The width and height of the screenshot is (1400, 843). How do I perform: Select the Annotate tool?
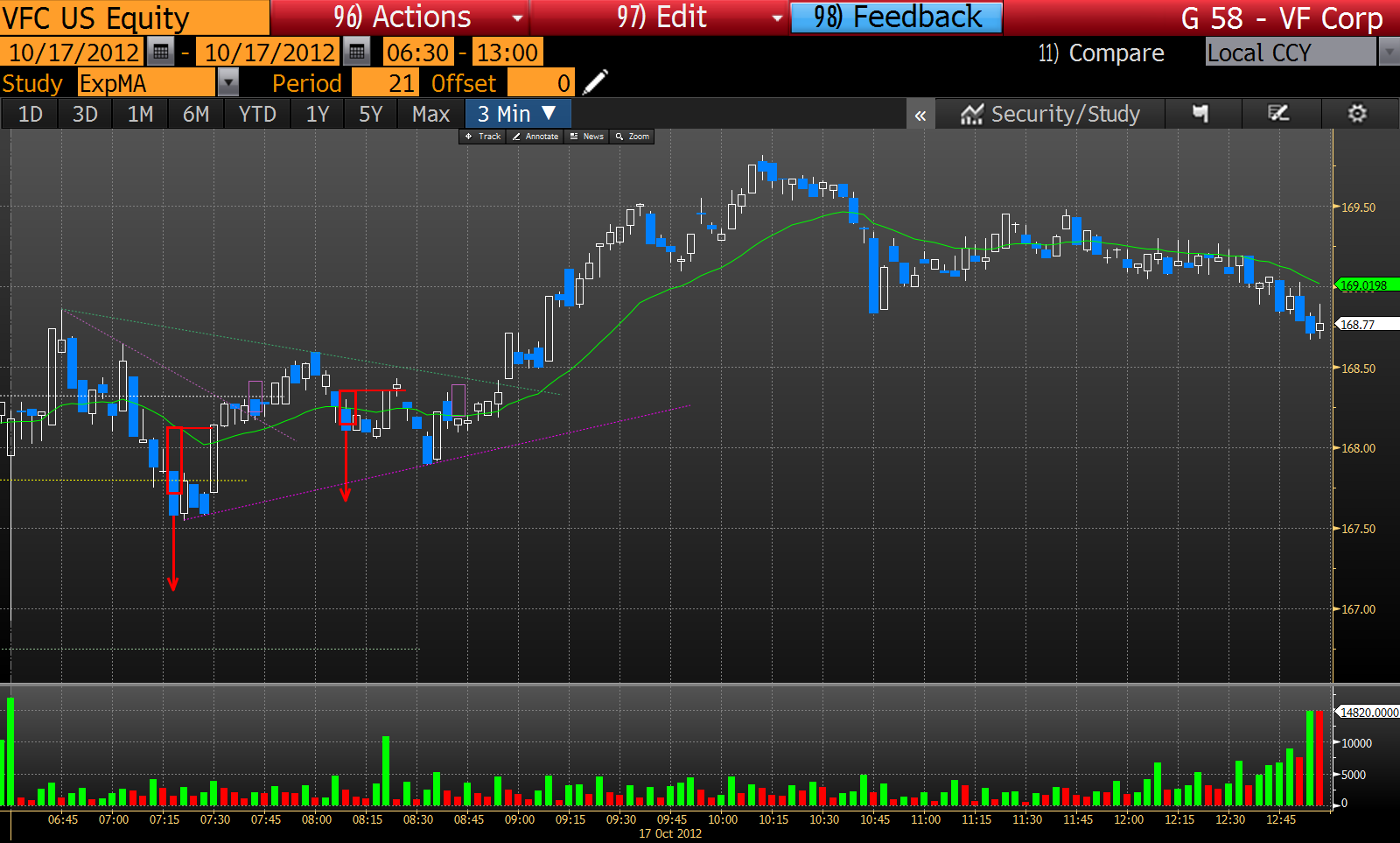[535, 137]
